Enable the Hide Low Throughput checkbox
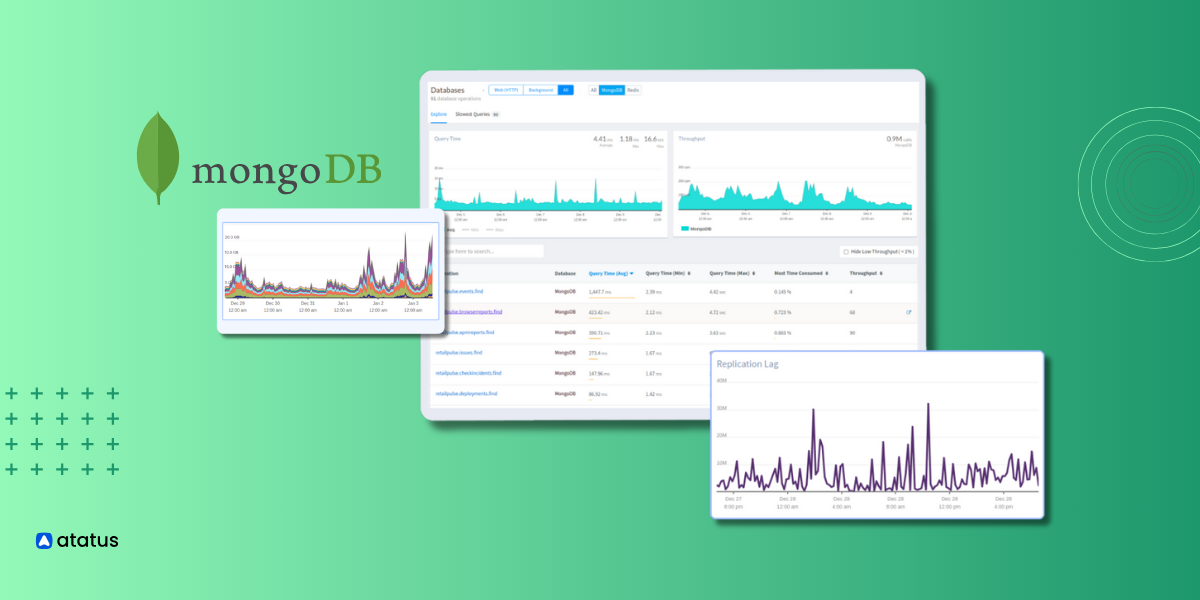This screenshot has height=600, width=1200. [846, 251]
